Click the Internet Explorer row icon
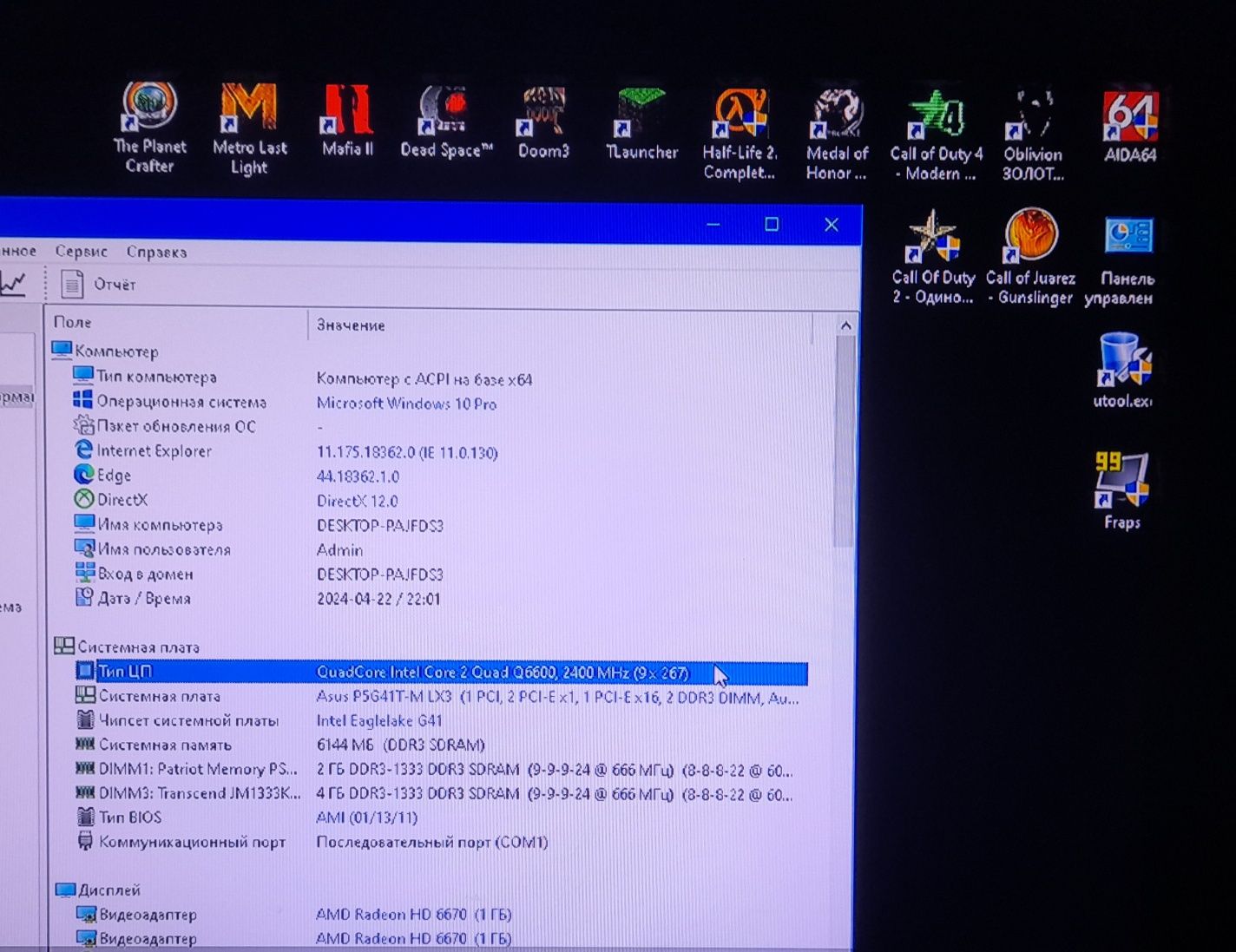The width and height of the screenshot is (1236, 952). tap(83, 450)
